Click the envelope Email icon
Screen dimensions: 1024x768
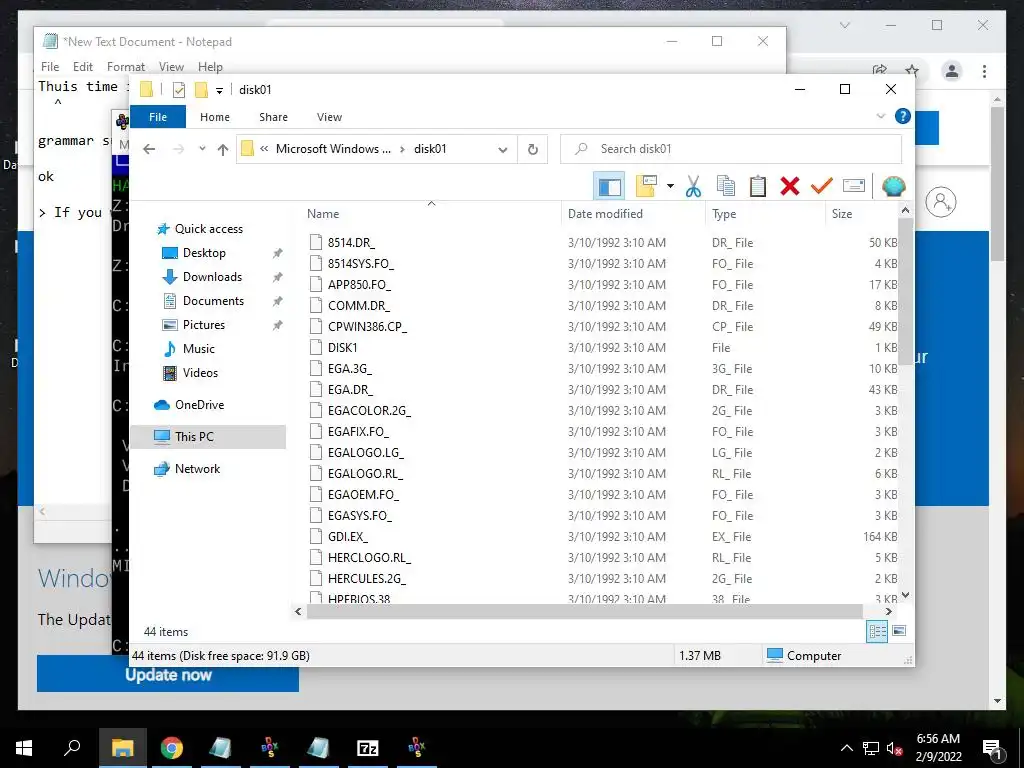(854, 186)
